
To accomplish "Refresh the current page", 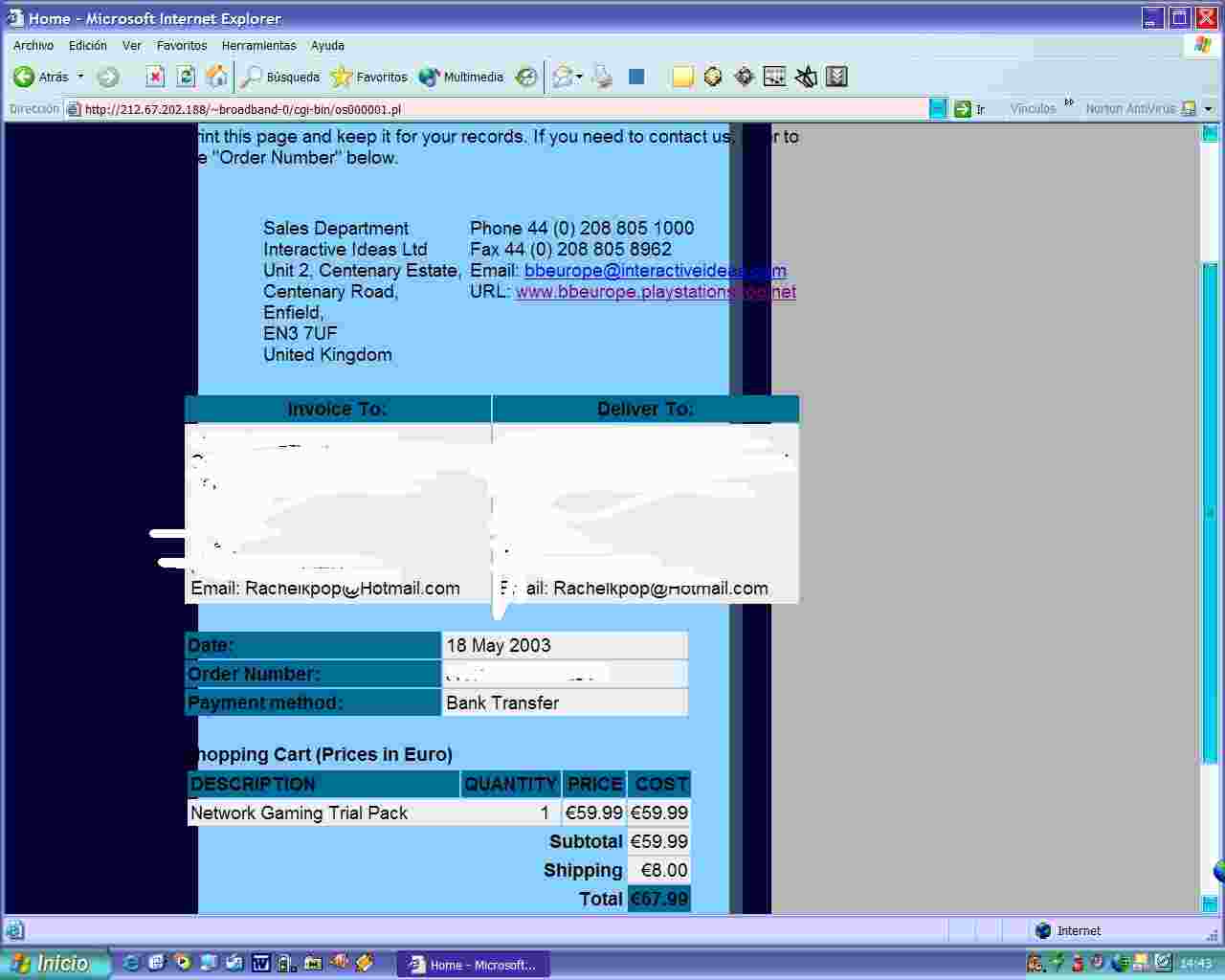I will point(187,77).
